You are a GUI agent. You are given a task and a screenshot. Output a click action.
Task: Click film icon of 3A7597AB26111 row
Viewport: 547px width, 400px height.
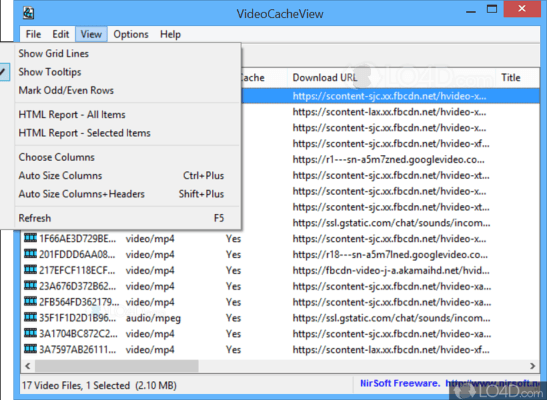[x=30, y=349]
